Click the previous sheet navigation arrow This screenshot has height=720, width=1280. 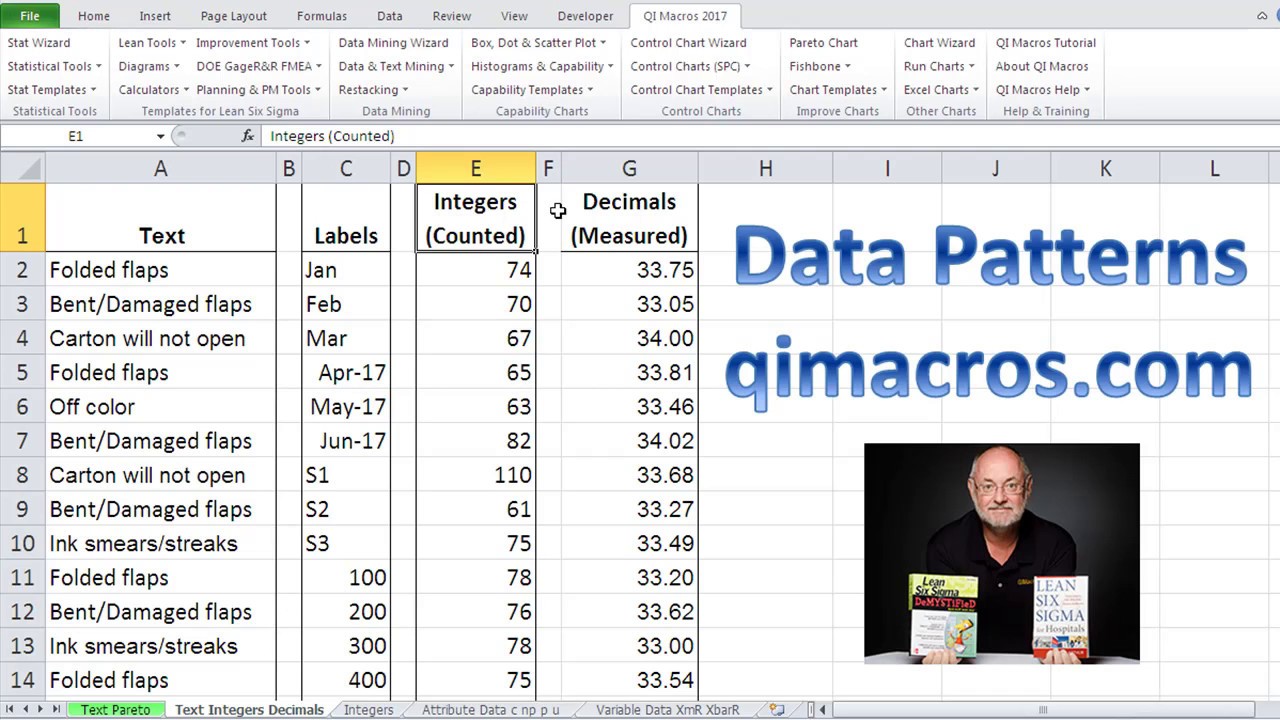25,710
